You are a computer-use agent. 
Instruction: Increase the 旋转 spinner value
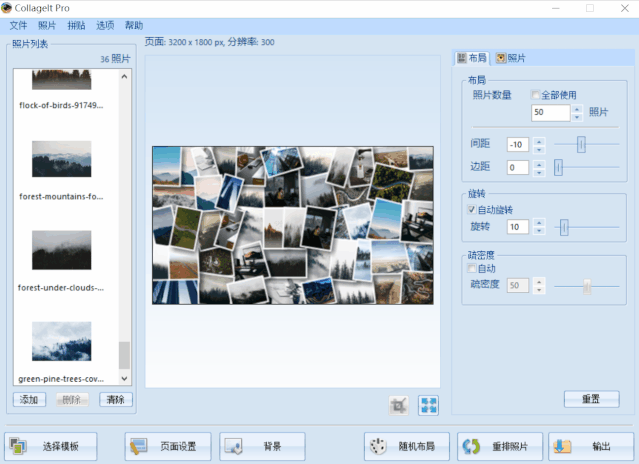tap(539, 223)
